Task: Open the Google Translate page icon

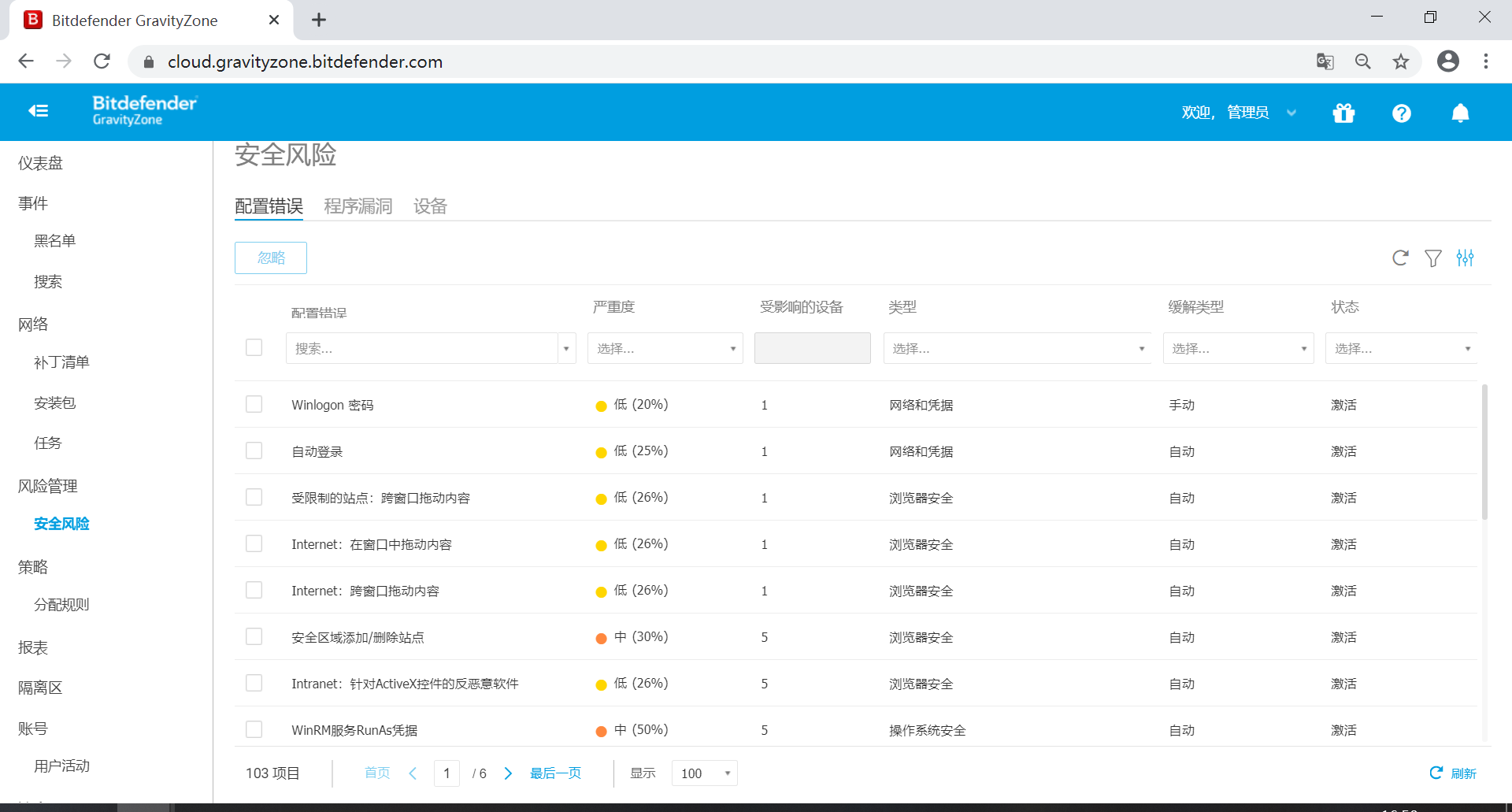Action: click(1325, 61)
